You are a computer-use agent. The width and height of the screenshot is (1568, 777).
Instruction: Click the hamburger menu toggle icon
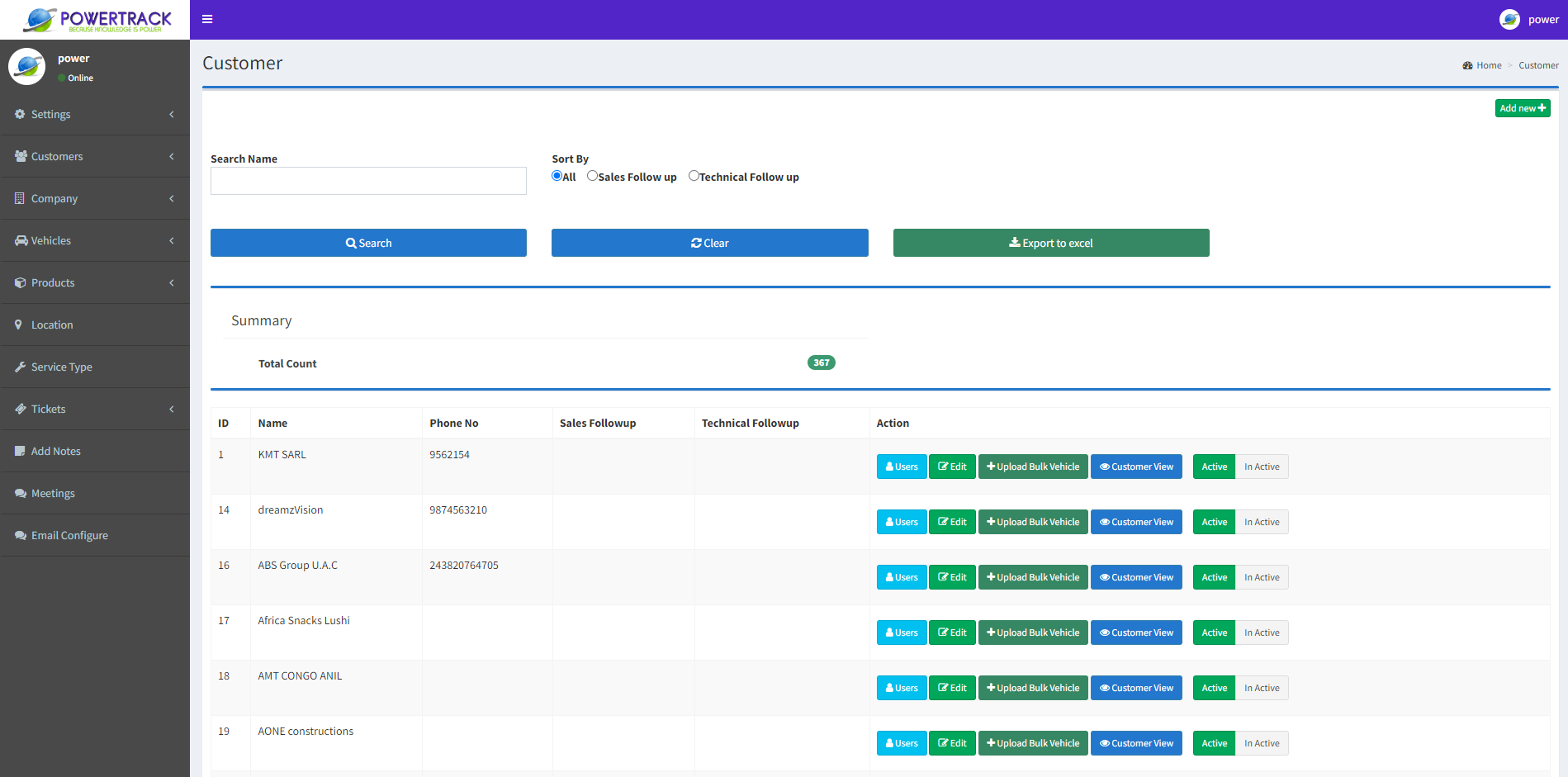click(207, 19)
